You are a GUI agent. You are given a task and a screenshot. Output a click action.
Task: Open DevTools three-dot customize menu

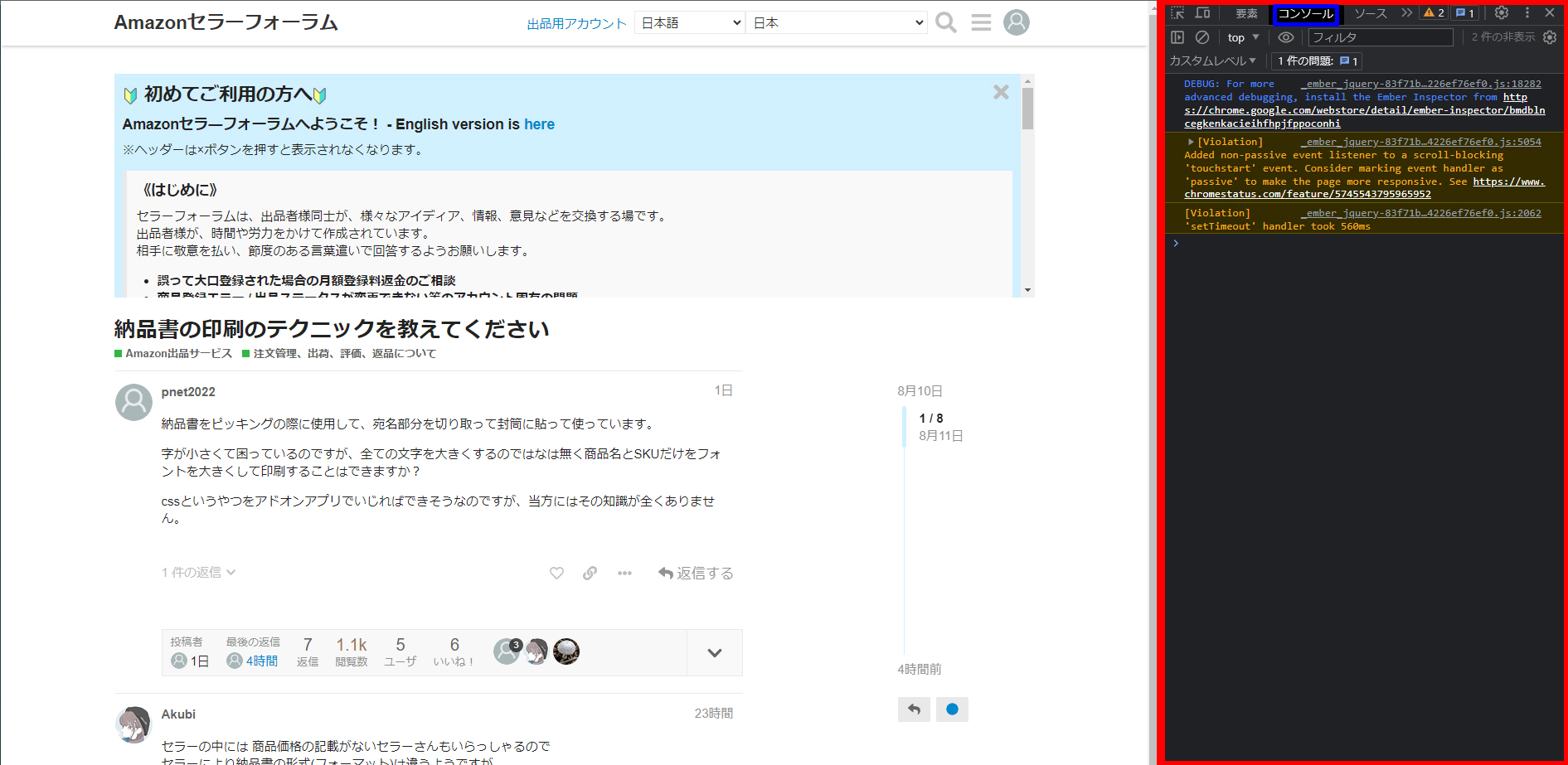[x=1527, y=12]
